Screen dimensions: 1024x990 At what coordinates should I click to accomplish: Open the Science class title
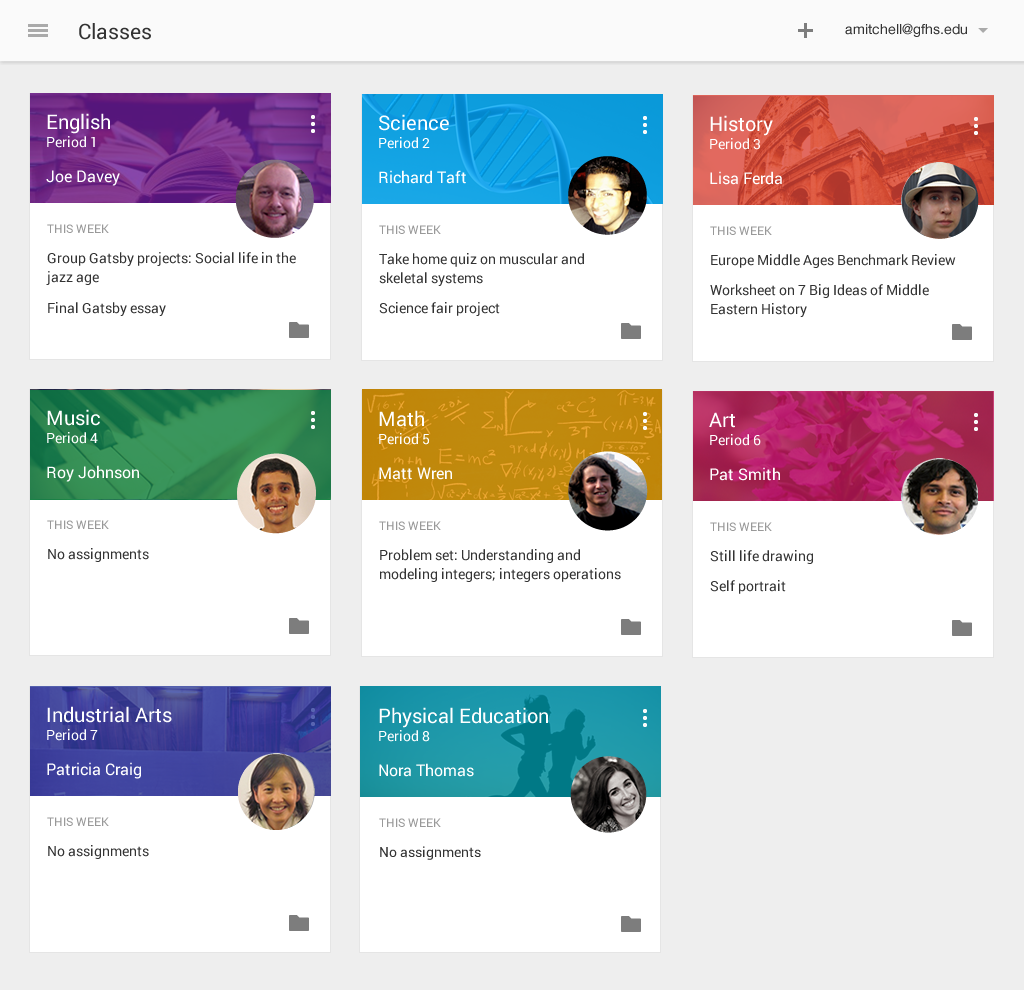click(x=413, y=123)
